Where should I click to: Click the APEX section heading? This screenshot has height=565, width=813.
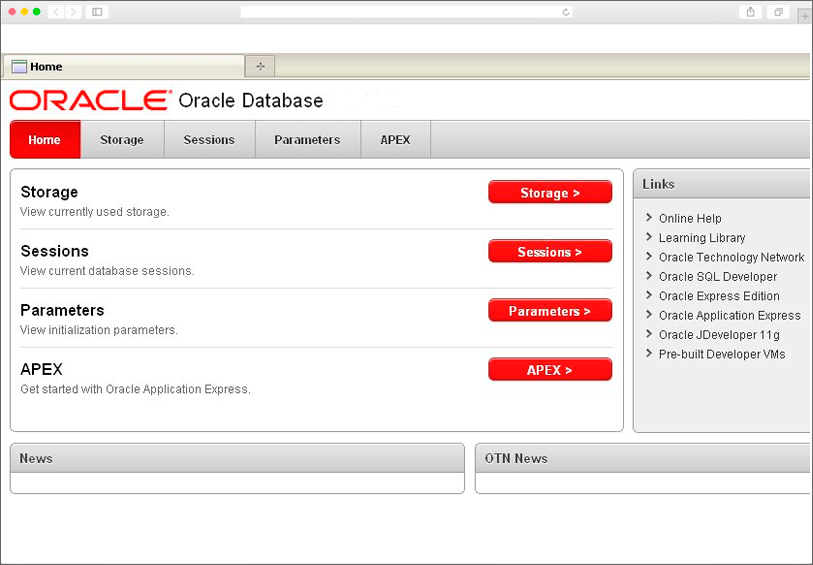[41, 369]
